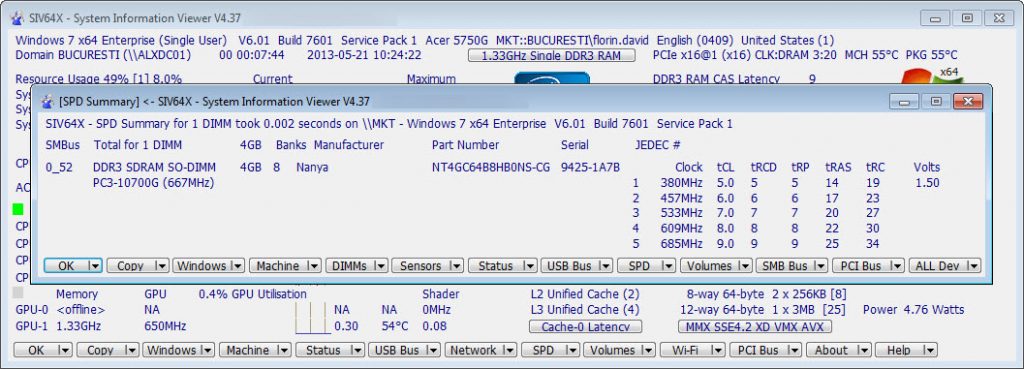1024x369 pixels.
Task: Open Status menu in main window's bottom row
Action: point(330,350)
